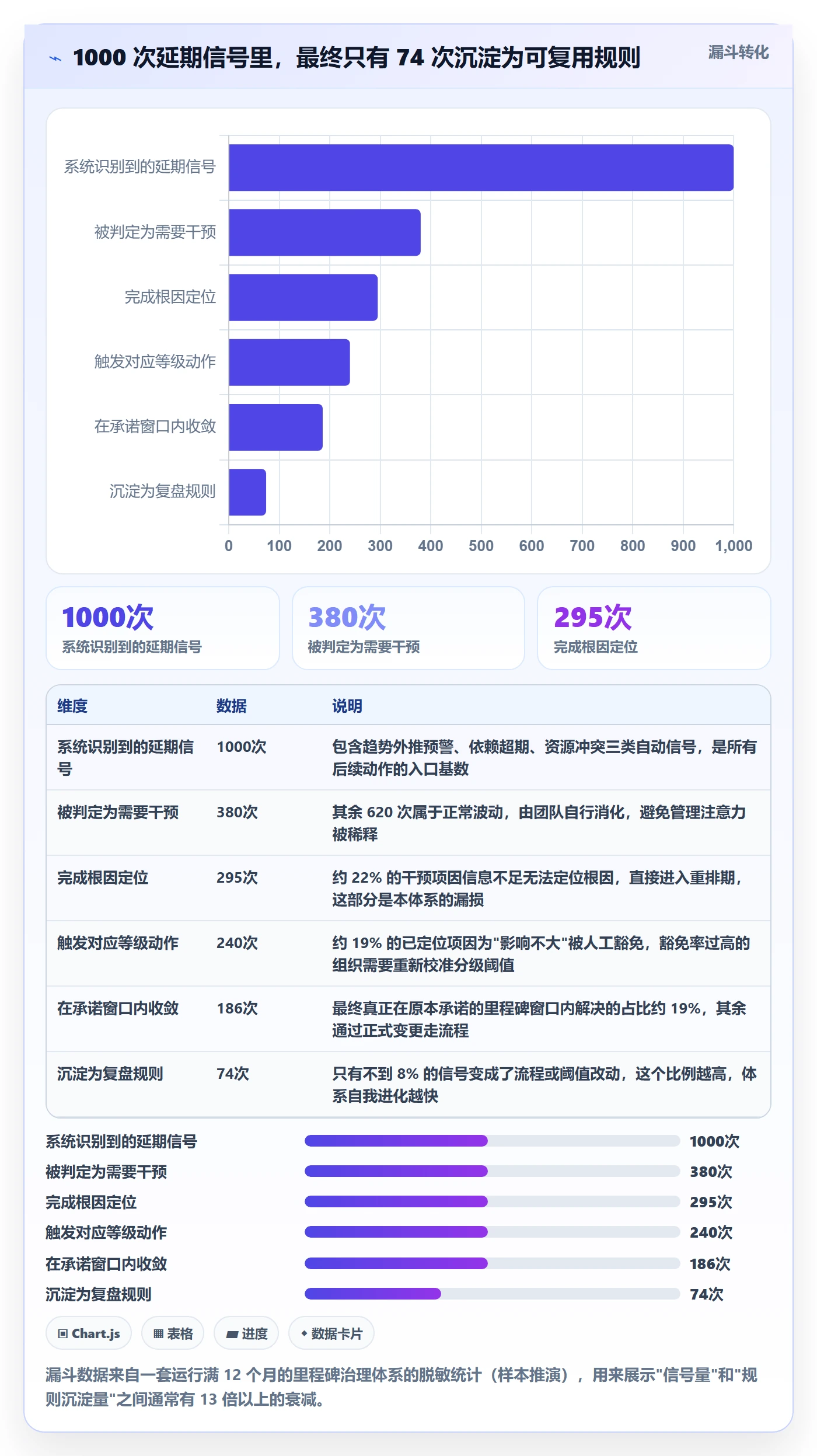817x1456 pixels.
Task: Click the 295次 stat card
Action: click(654, 628)
